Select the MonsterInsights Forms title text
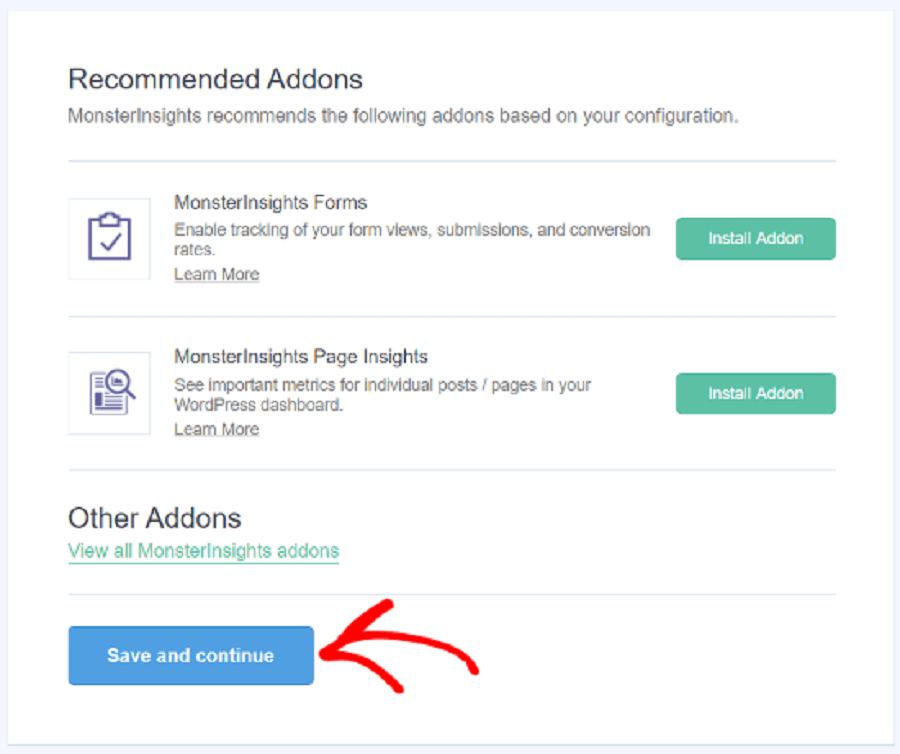Image resolution: width=900 pixels, height=754 pixels. [x=270, y=203]
